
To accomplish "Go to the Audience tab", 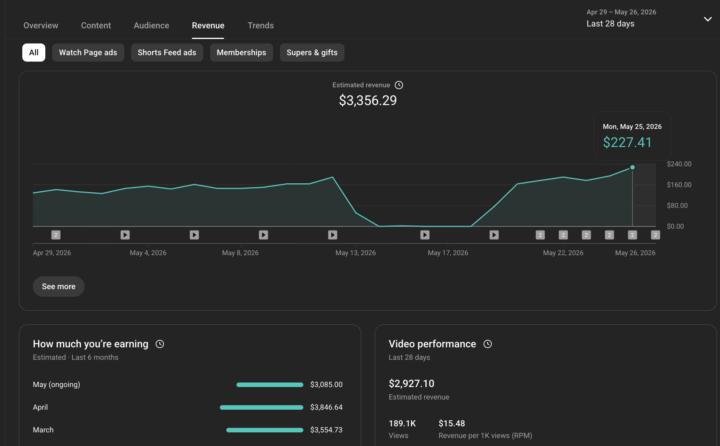I will [151, 25].
